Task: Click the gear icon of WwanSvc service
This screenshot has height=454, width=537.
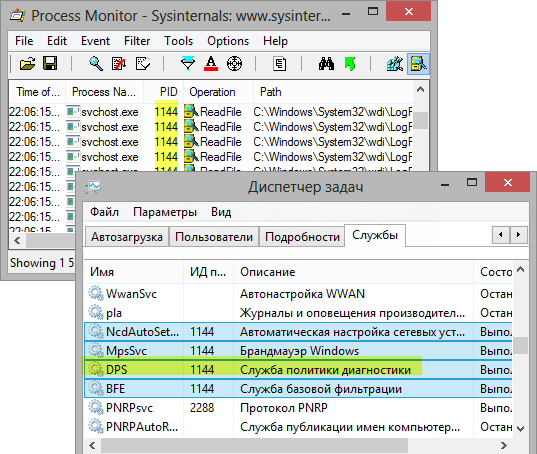Action: [96, 294]
